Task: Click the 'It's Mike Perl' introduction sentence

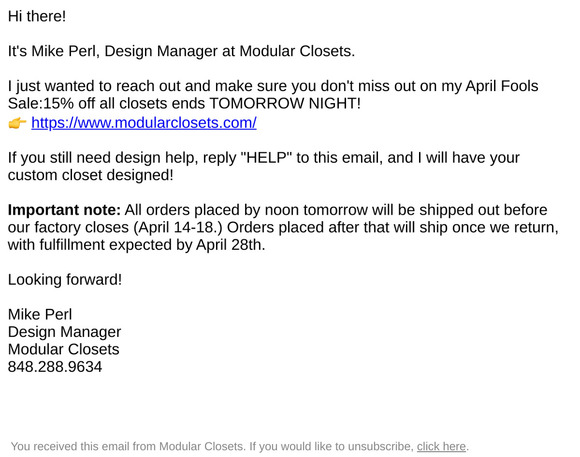Action: point(181,51)
